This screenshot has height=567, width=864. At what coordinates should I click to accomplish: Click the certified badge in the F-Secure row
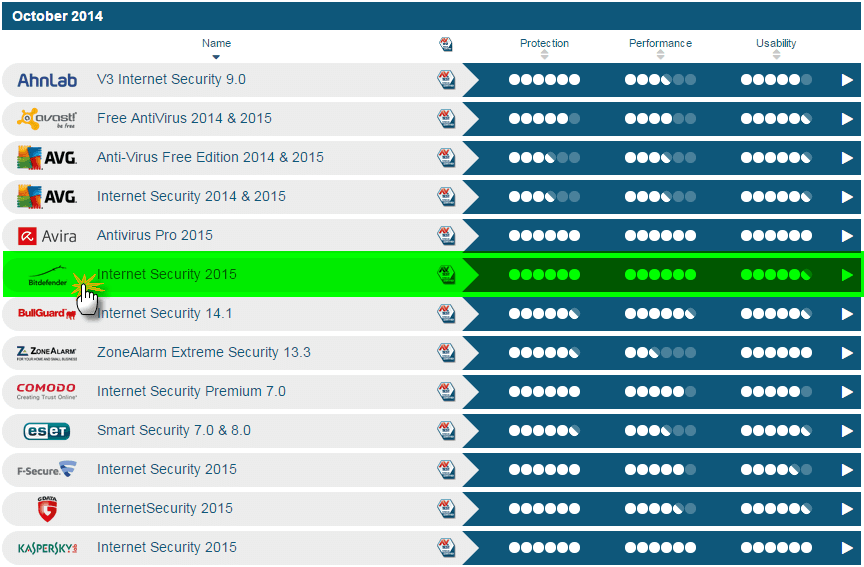446,469
